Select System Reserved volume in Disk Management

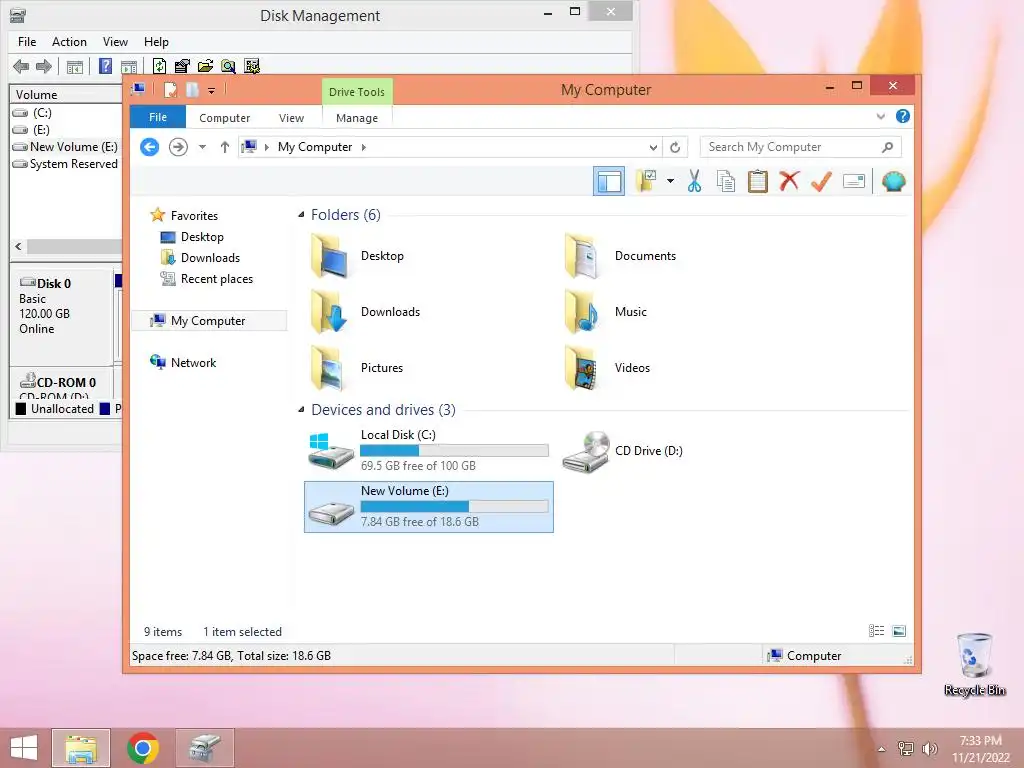pos(66,164)
